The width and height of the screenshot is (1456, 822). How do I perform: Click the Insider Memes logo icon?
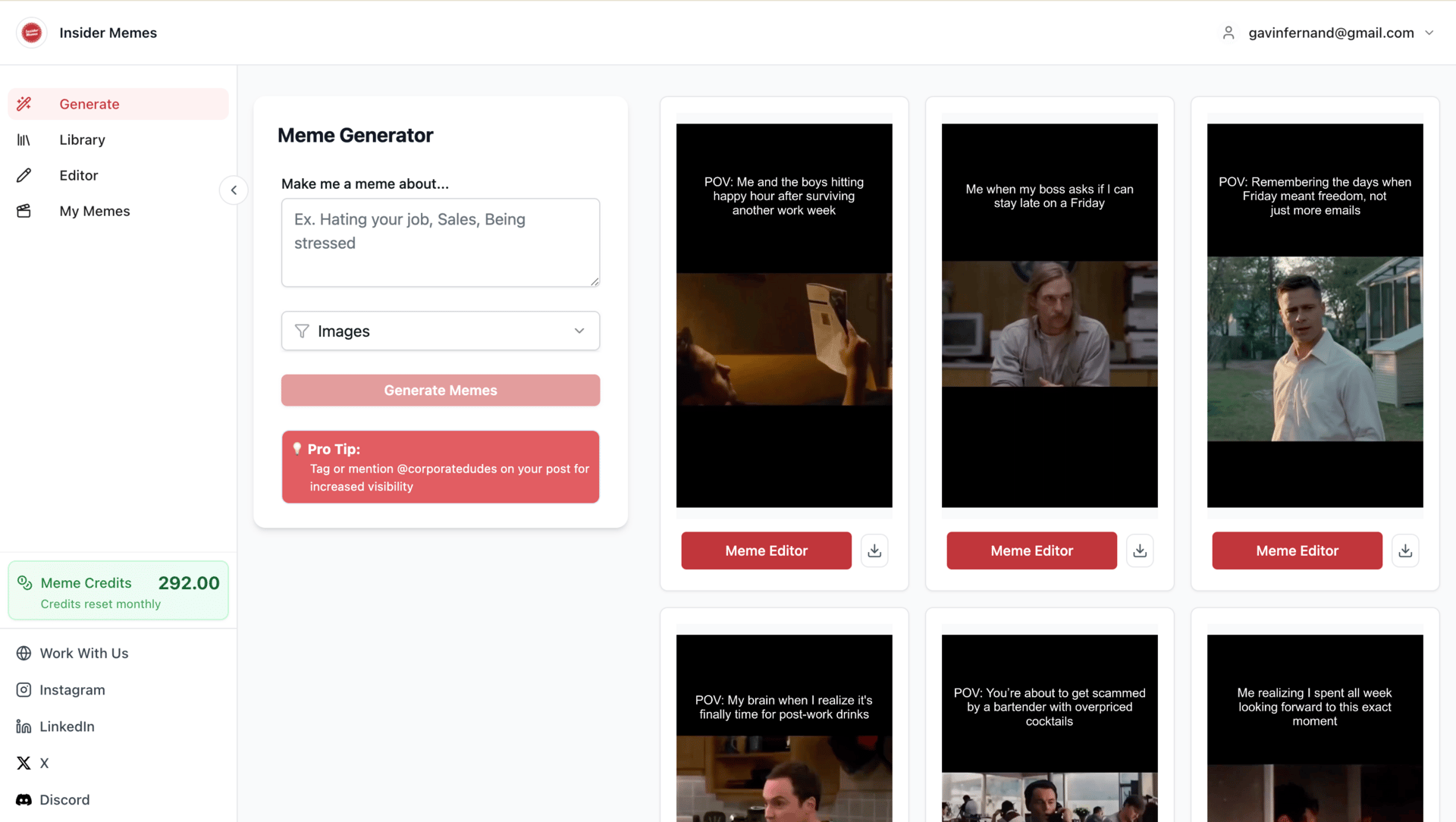coord(32,33)
